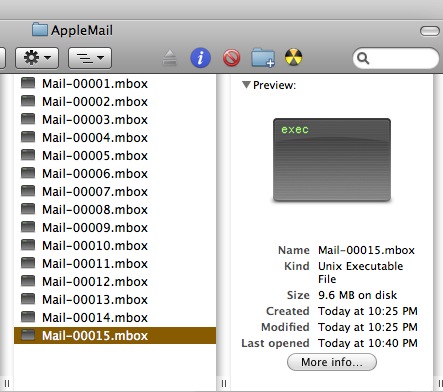Click the More info... button
This screenshot has height=392, width=443.
coord(332,362)
